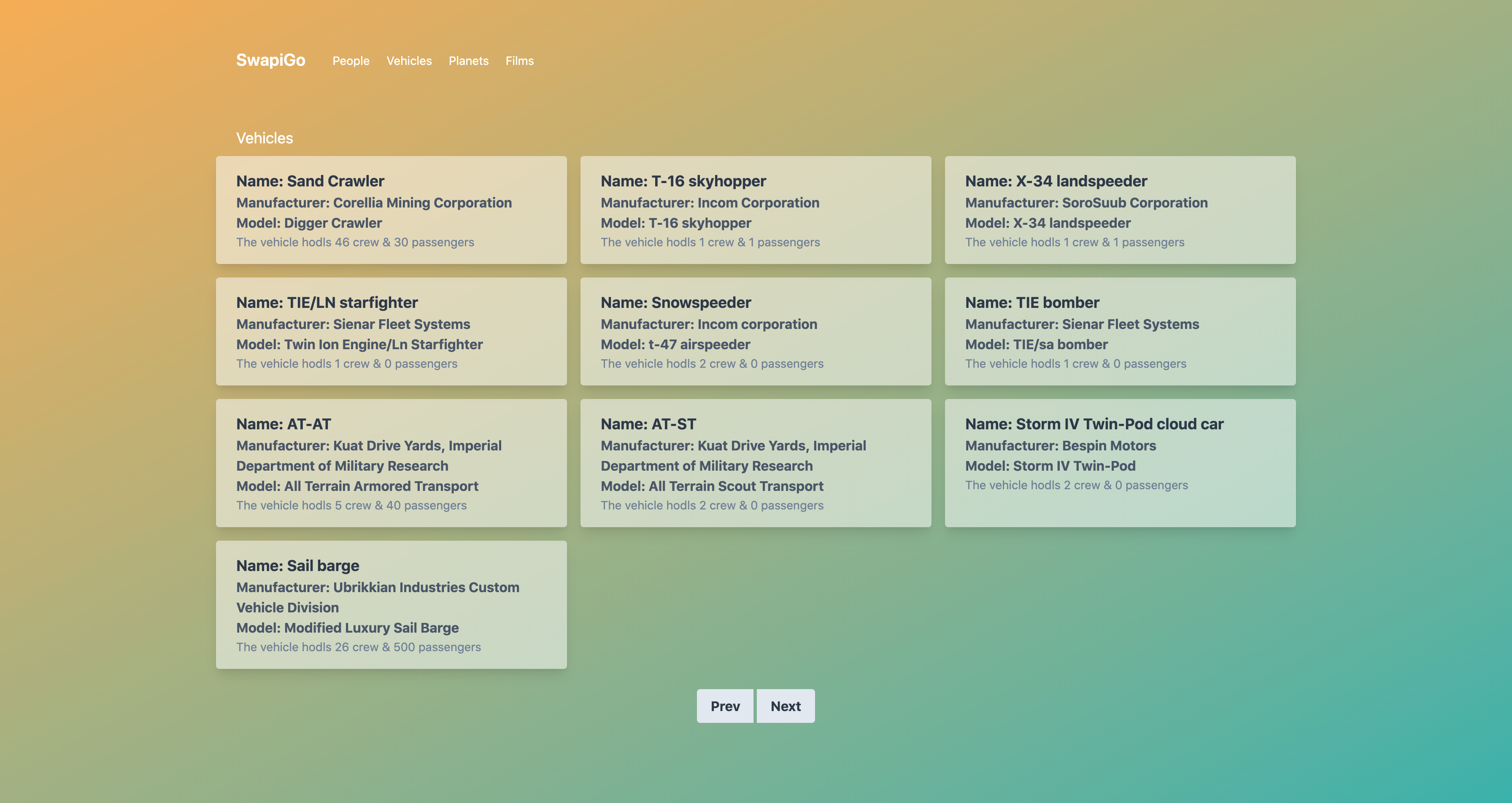
Task: Click 'Name: X-34 landspeeder' card title
Action: 1056,181
